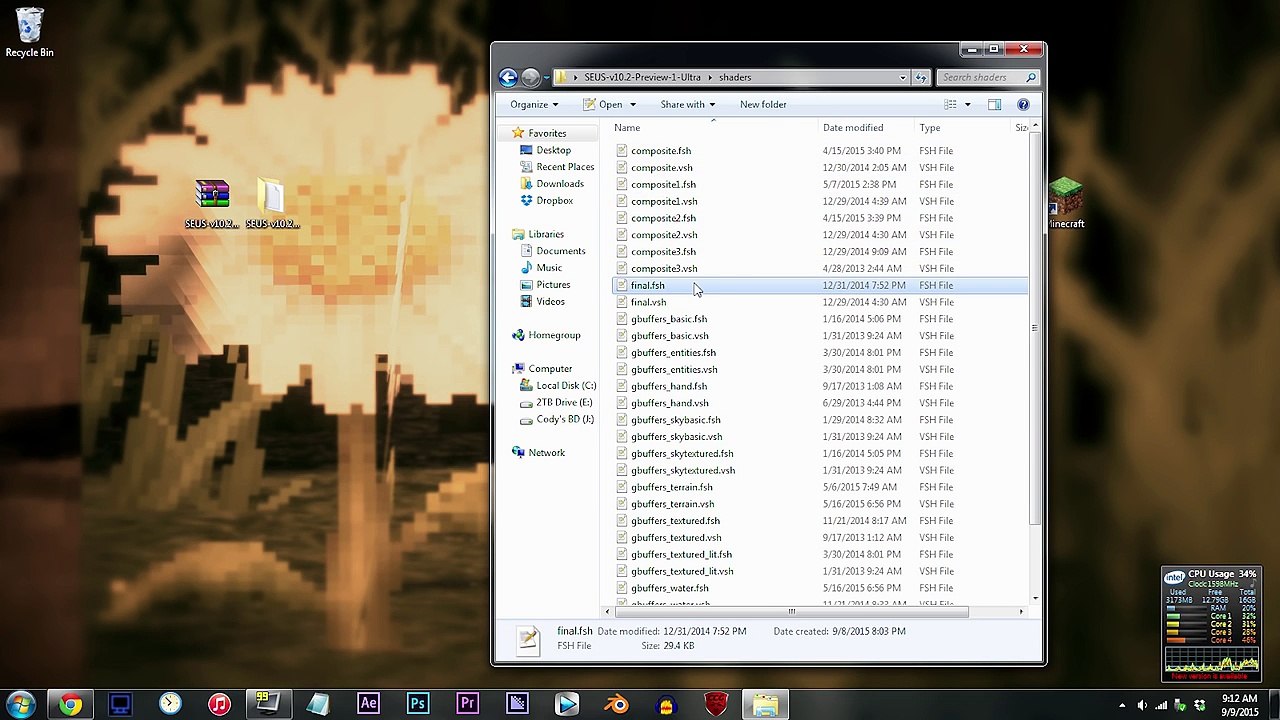The width and height of the screenshot is (1280, 720).
Task: Sort files by the Date modified column
Action: pyautogui.click(x=853, y=127)
